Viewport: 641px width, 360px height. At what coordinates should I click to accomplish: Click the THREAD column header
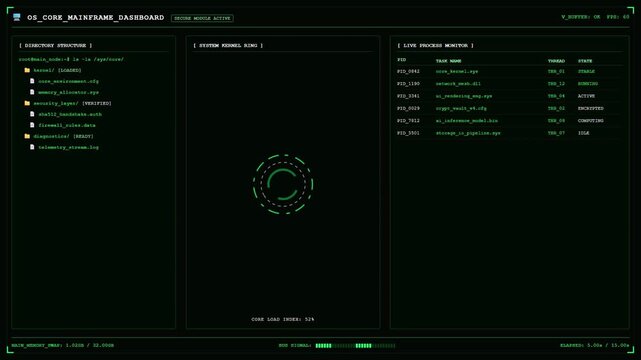[556, 61]
